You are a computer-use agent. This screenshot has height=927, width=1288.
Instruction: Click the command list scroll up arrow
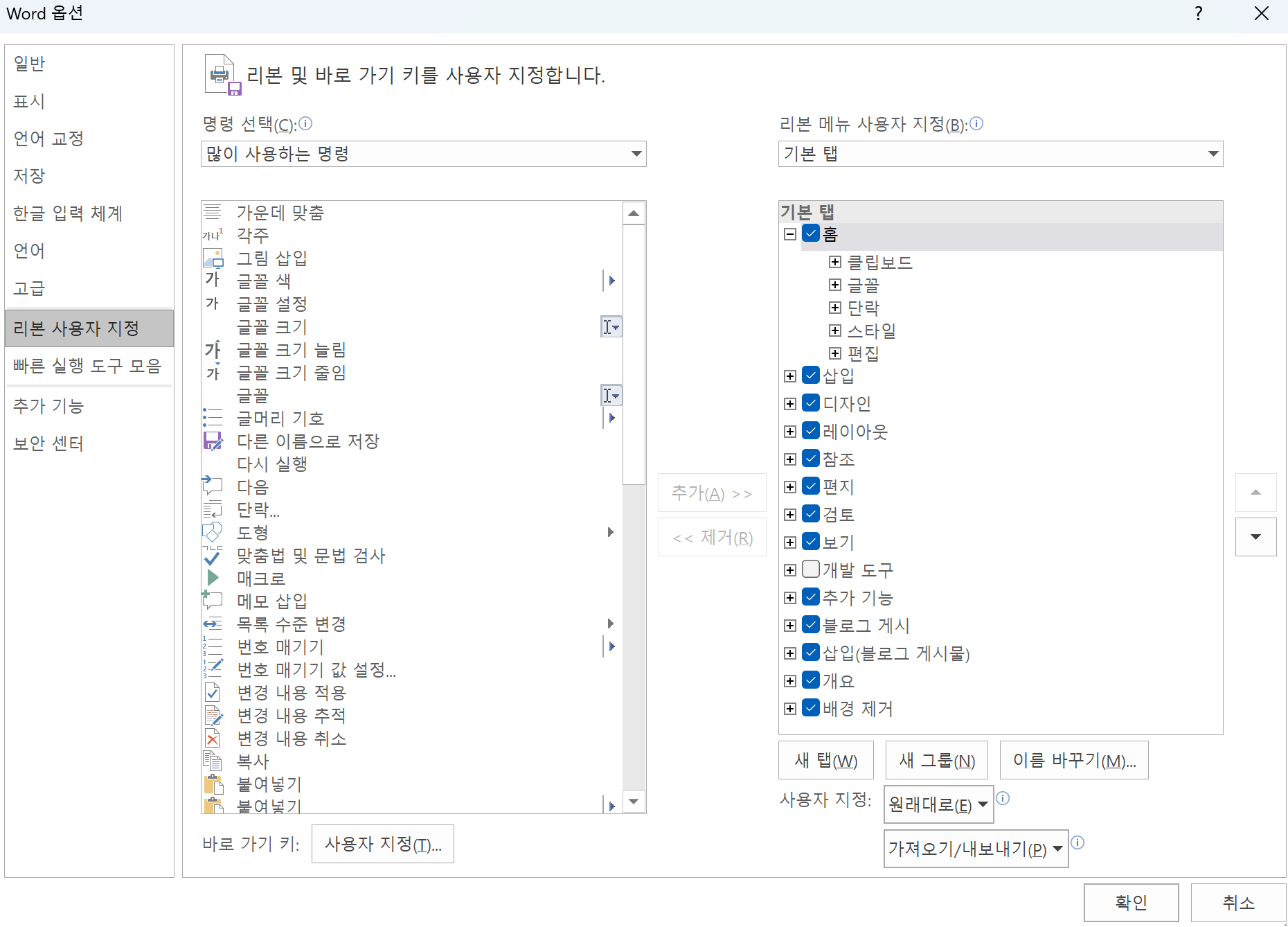(x=634, y=213)
